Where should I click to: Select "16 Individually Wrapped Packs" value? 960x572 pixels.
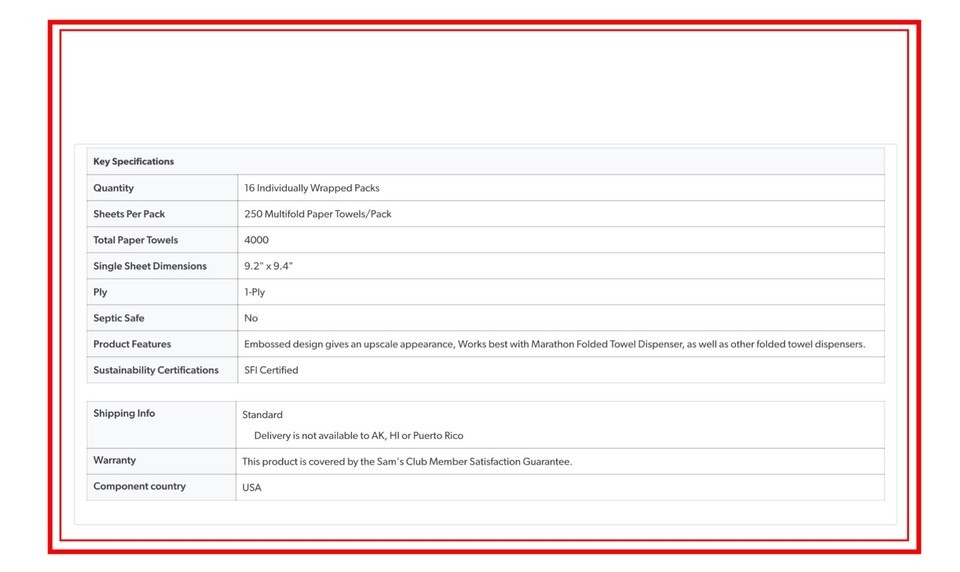click(312, 188)
